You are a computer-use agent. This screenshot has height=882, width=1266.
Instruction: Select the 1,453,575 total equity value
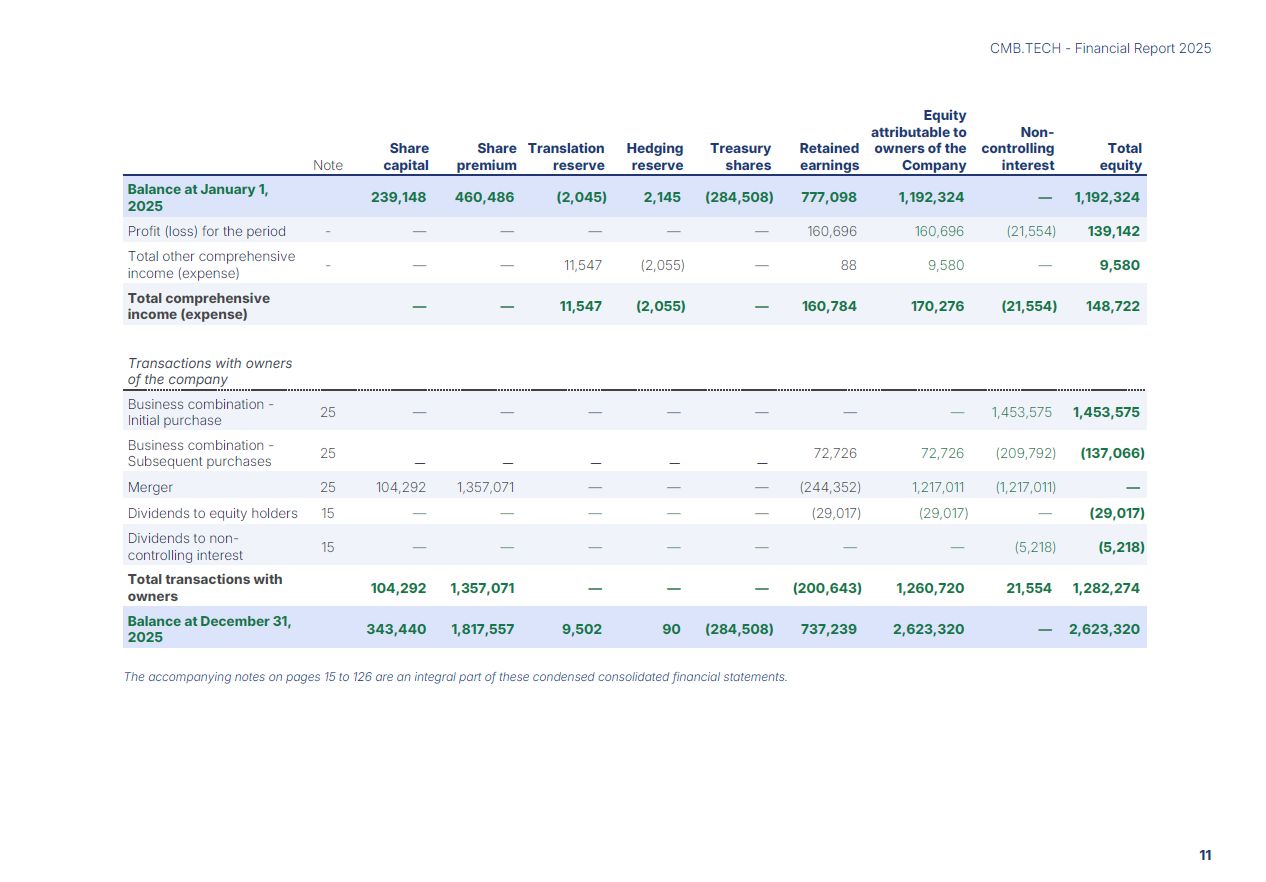(1106, 412)
